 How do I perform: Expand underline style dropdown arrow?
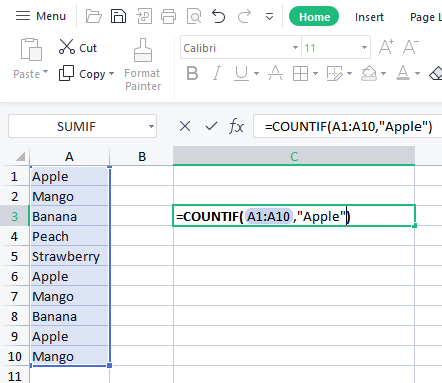tap(256, 73)
